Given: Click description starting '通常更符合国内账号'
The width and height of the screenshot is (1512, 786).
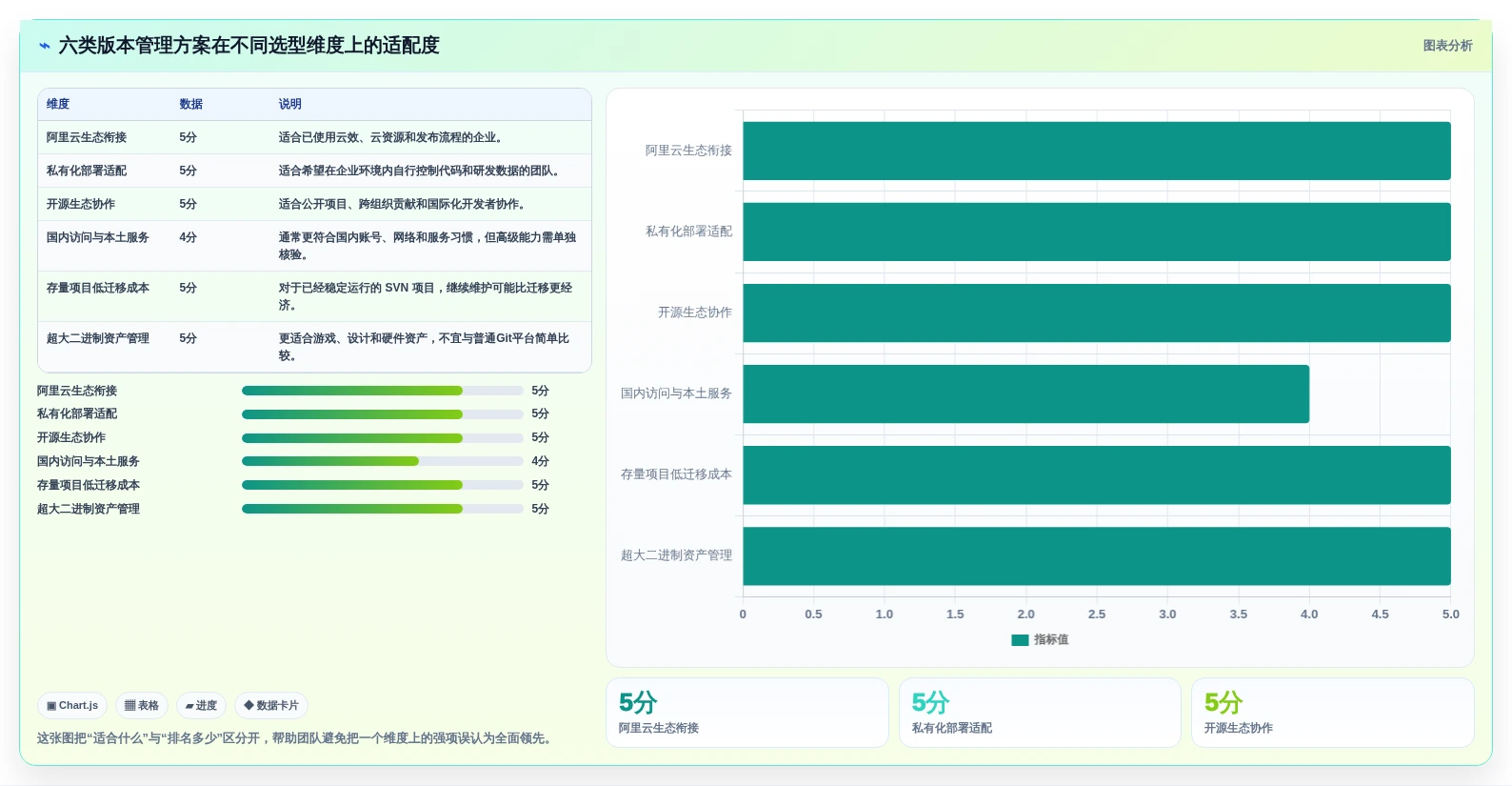Looking at the screenshot, I should pyautogui.click(x=428, y=246).
